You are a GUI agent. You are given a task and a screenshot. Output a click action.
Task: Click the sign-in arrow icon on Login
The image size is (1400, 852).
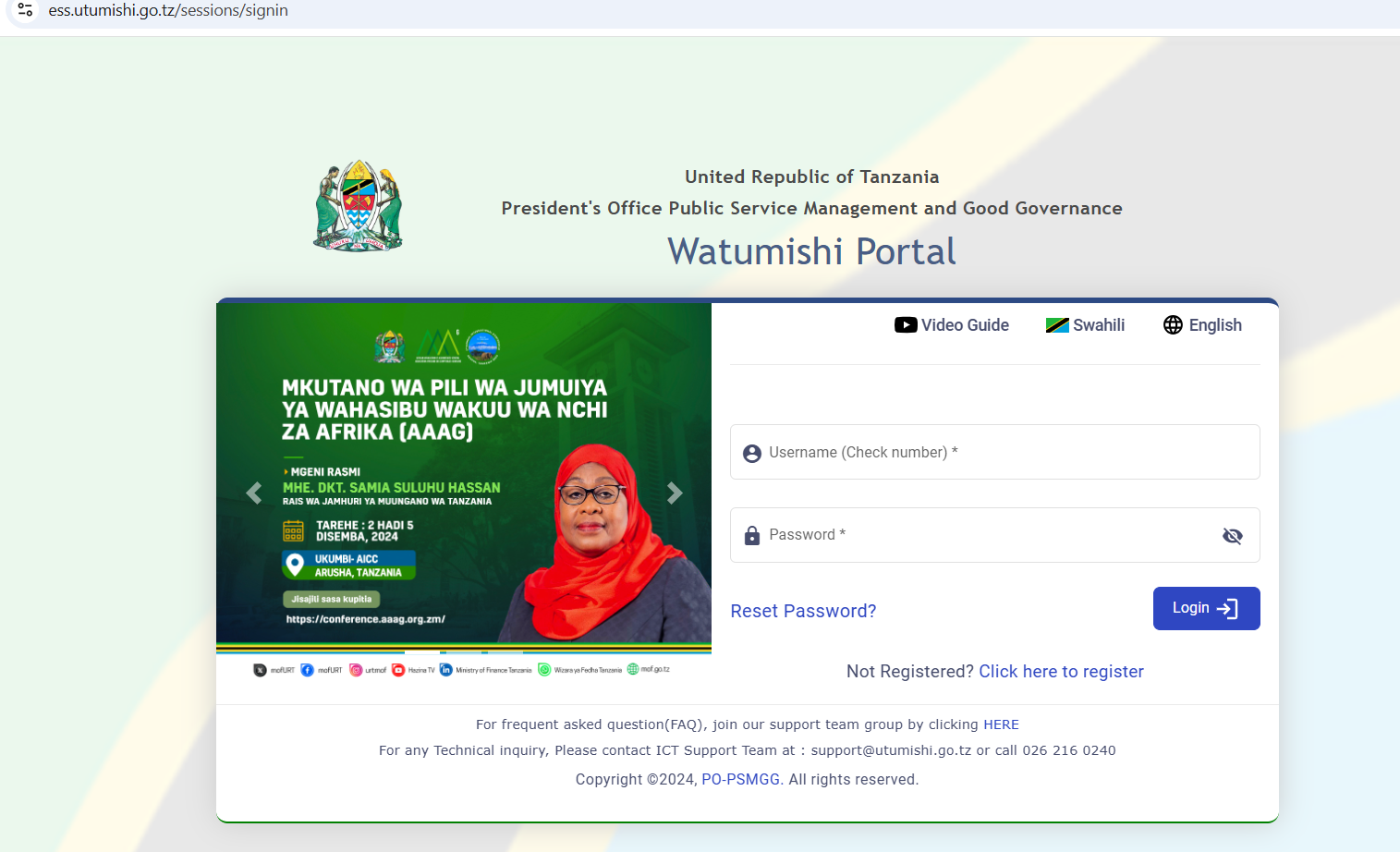click(x=1227, y=608)
